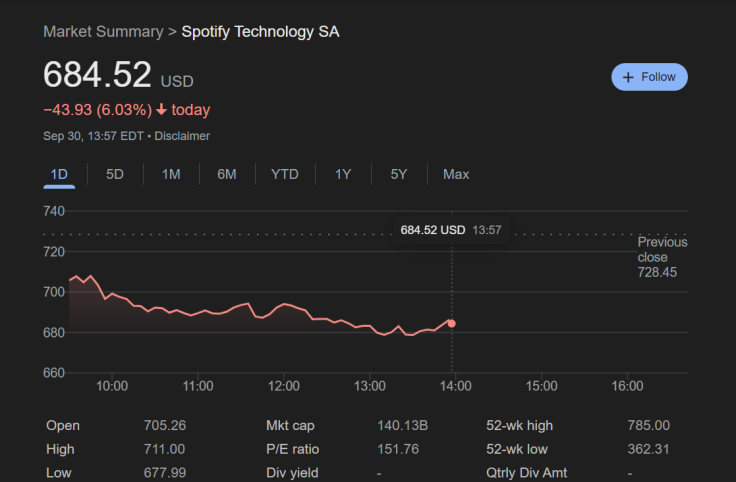Switch to the 5Y chart tab

click(399, 174)
